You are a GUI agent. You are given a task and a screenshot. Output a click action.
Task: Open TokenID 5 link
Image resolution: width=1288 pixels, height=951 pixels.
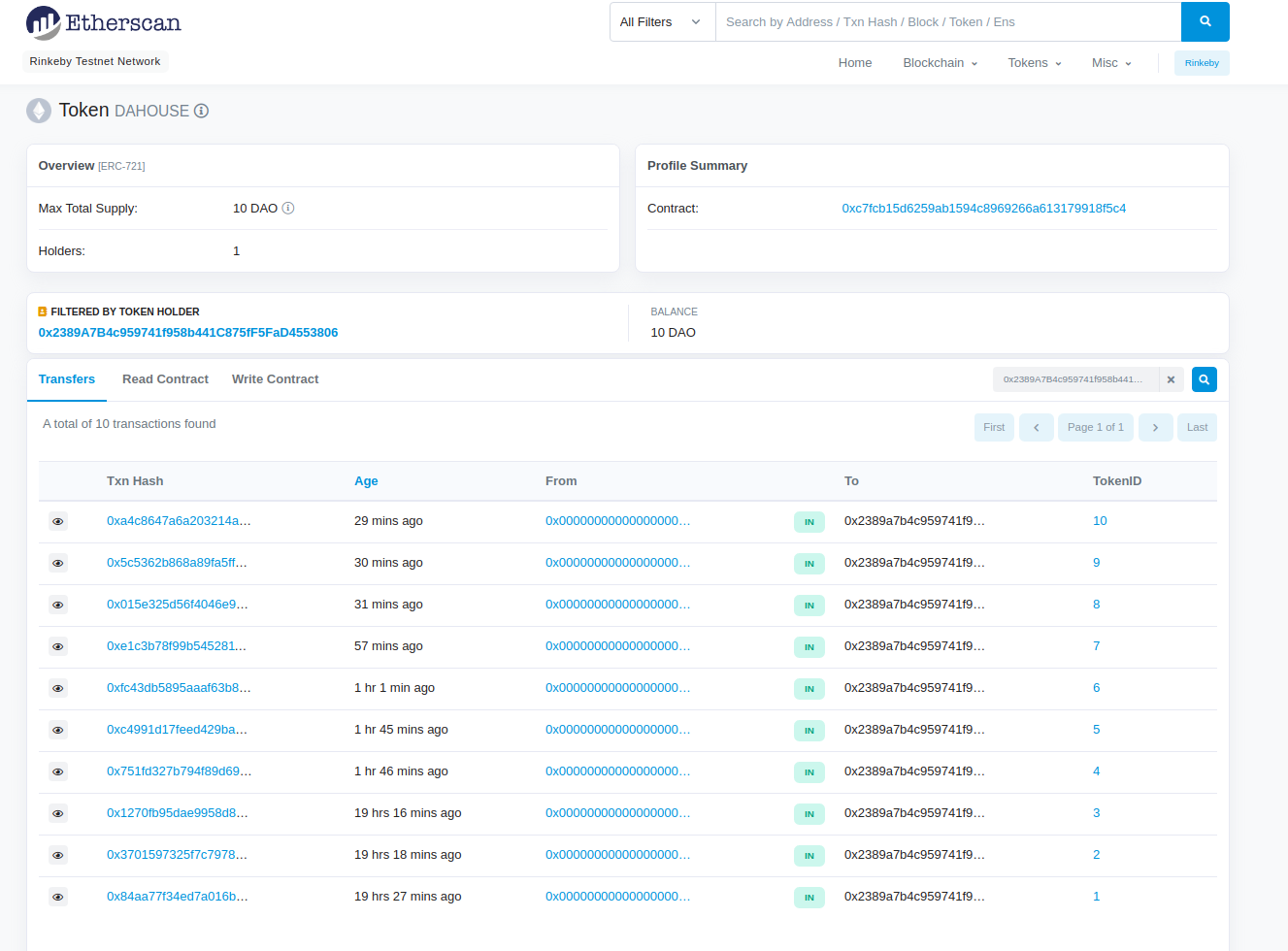click(1097, 730)
